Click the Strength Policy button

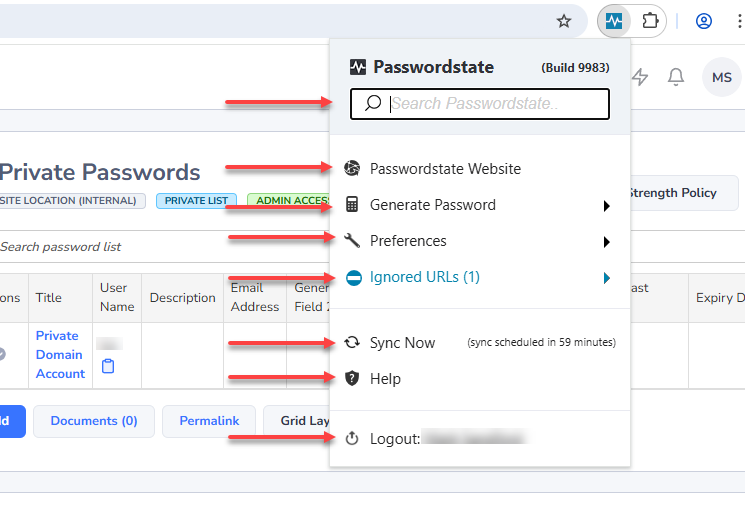point(684,193)
